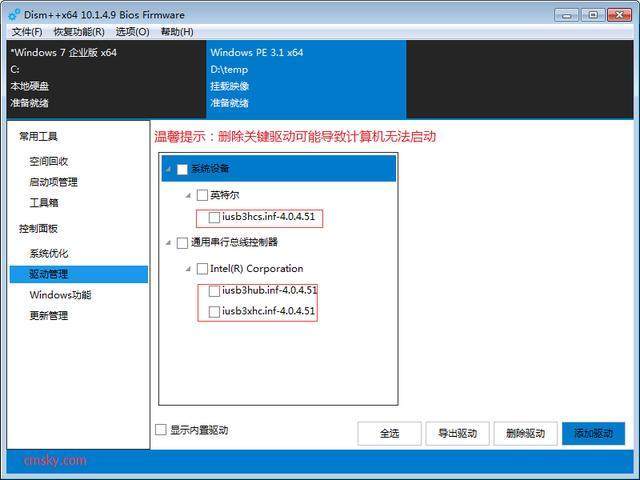Image resolution: width=640 pixels, height=480 pixels.
Task: Collapse the 英特尔 vendor node
Action: tap(187, 195)
